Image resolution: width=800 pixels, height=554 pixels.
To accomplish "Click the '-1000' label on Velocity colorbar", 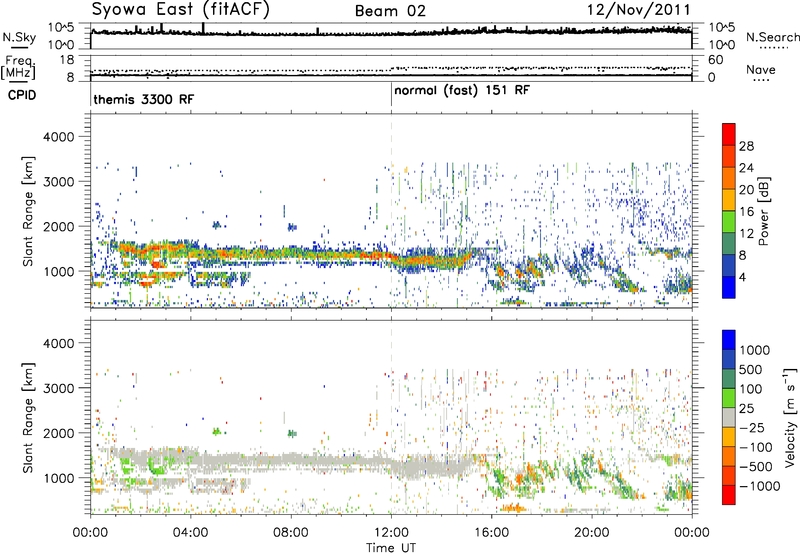I will tap(759, 486).
